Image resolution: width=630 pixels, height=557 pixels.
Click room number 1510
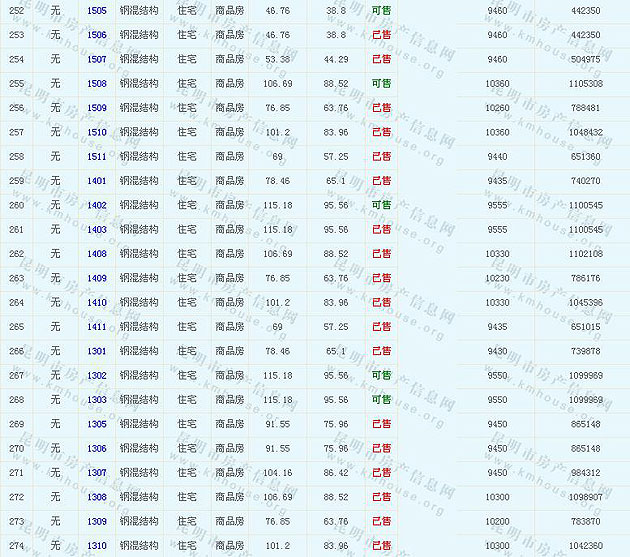coord(97,132)
